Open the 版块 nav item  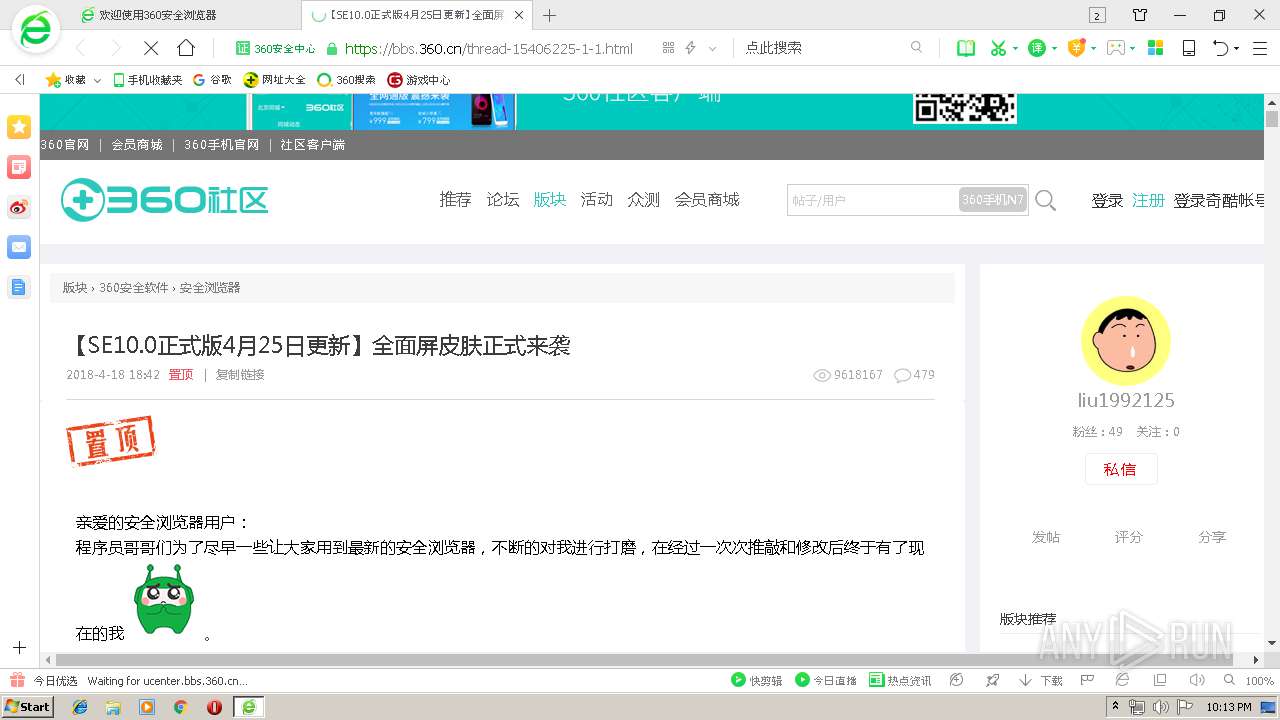550,200
